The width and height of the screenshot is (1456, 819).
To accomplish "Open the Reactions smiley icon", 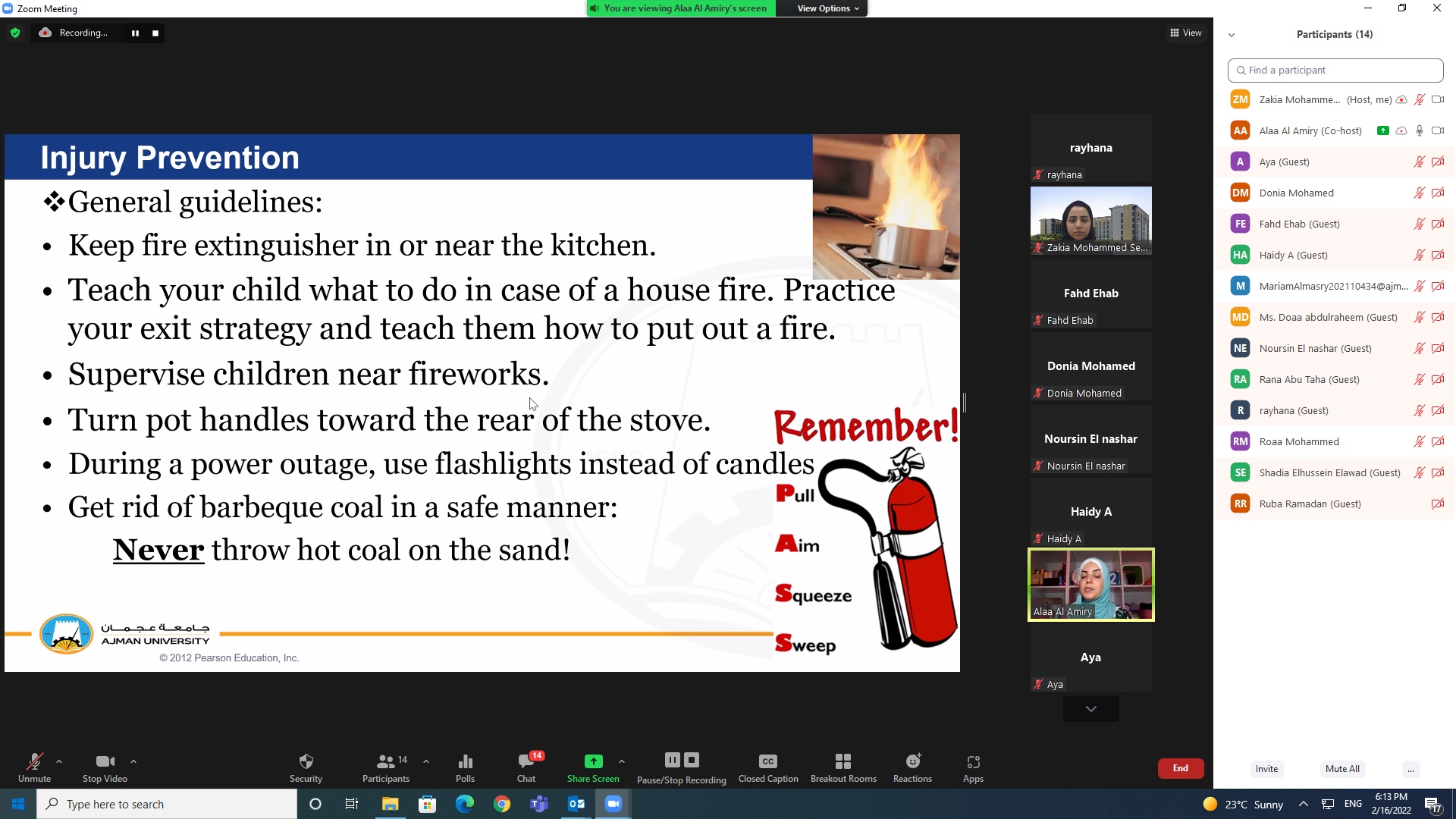I will pos(912,767).
